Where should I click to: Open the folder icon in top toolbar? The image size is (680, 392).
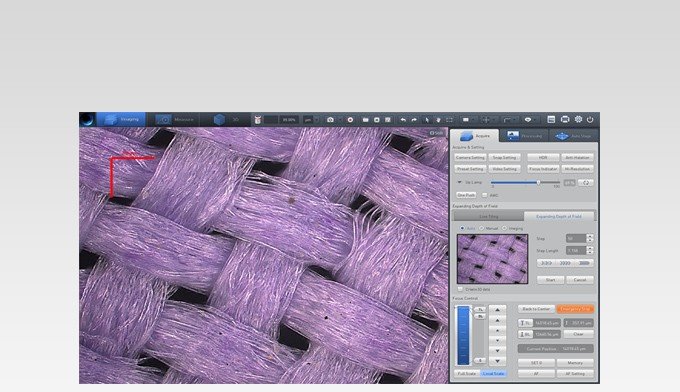tap(366, 120)
